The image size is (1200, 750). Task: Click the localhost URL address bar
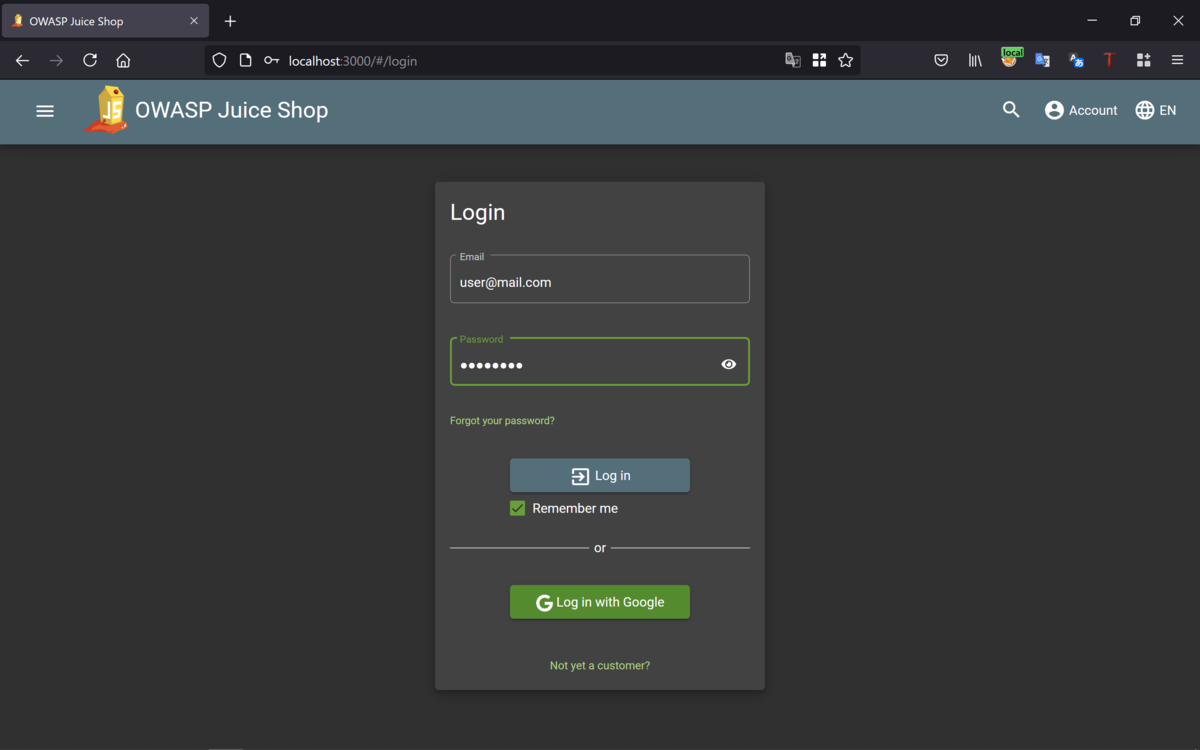tap(530, 60)
